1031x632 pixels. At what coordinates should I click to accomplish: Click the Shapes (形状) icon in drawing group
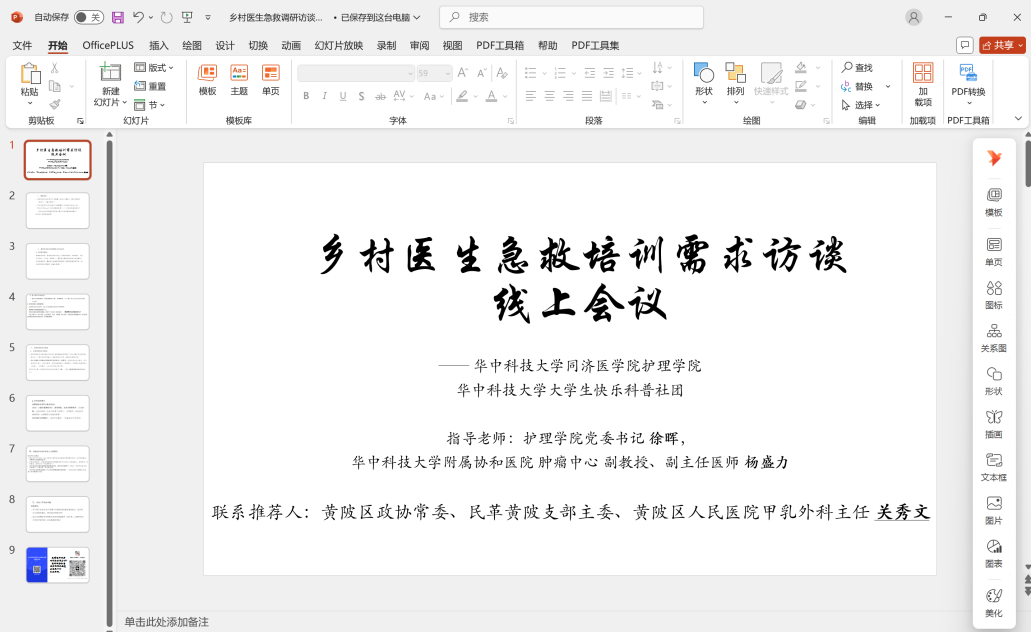click(704, 74)
